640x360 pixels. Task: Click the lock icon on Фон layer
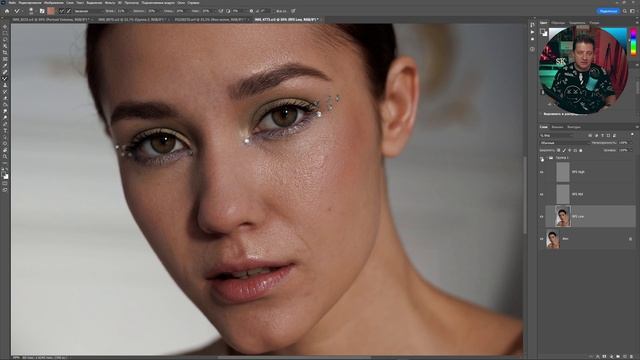tap(631, 239)
